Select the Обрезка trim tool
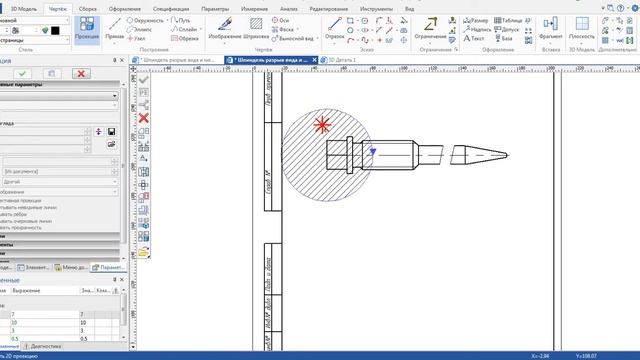This screenshot has height=360, width=640. tap(184, 38)
